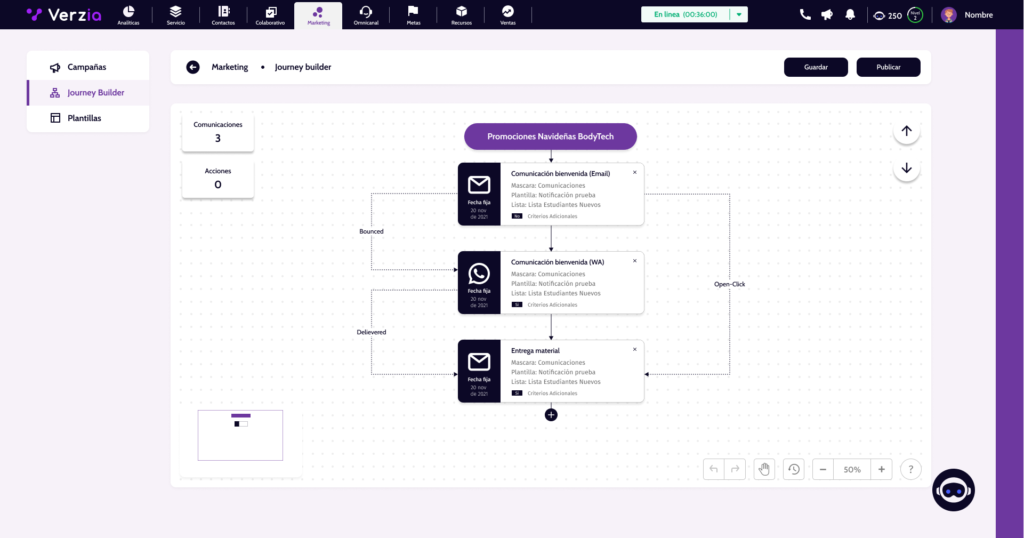Zoom out with the minus button
This screenshot has height=538, width=1024.
coord(823,469)
